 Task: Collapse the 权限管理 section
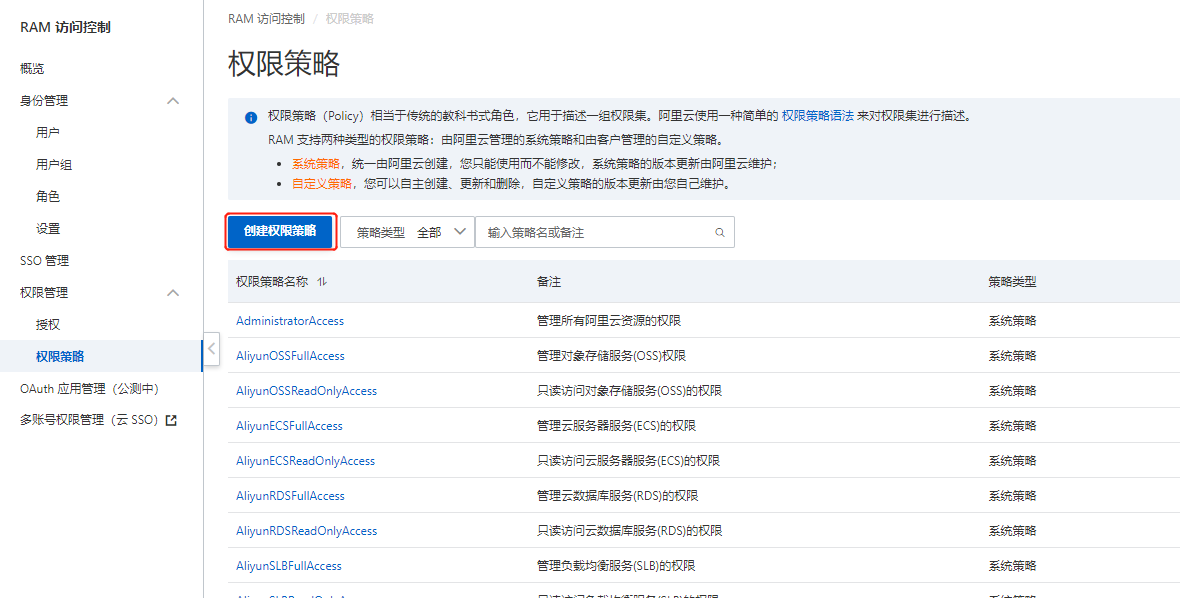coord(173,293)
